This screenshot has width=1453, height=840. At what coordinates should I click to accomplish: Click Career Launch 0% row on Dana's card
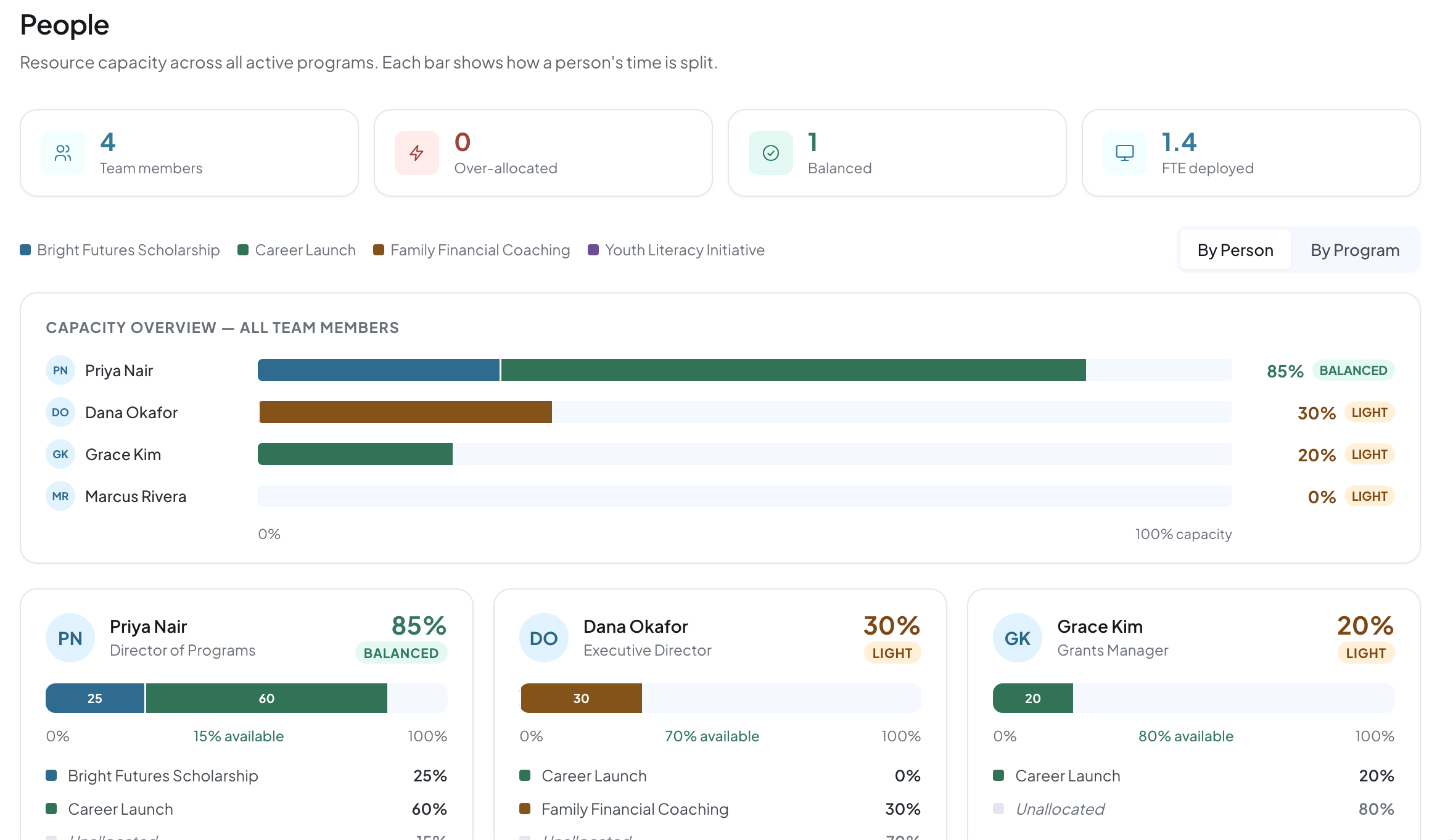click(720, 775)
